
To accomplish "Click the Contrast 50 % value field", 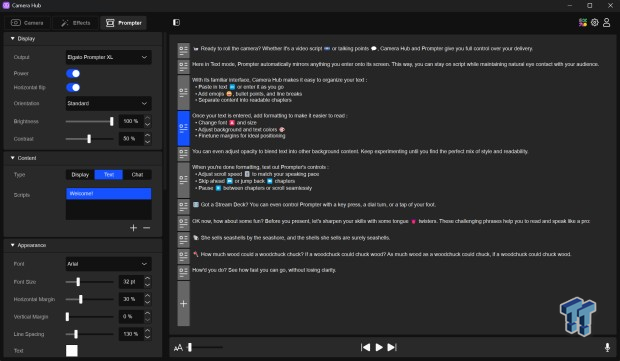I will pos(131,139).
